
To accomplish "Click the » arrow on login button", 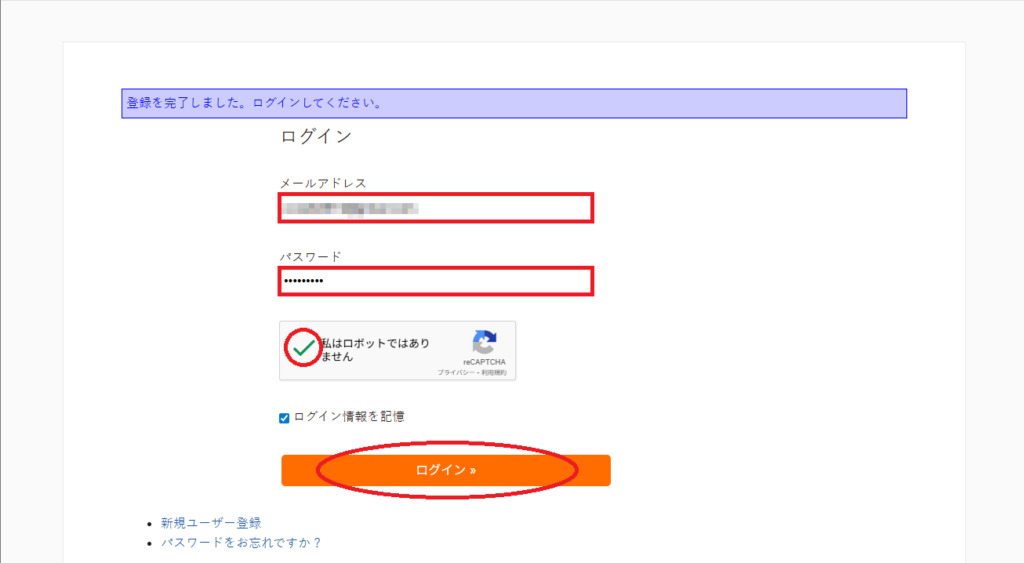I will [x=472, y=470].
